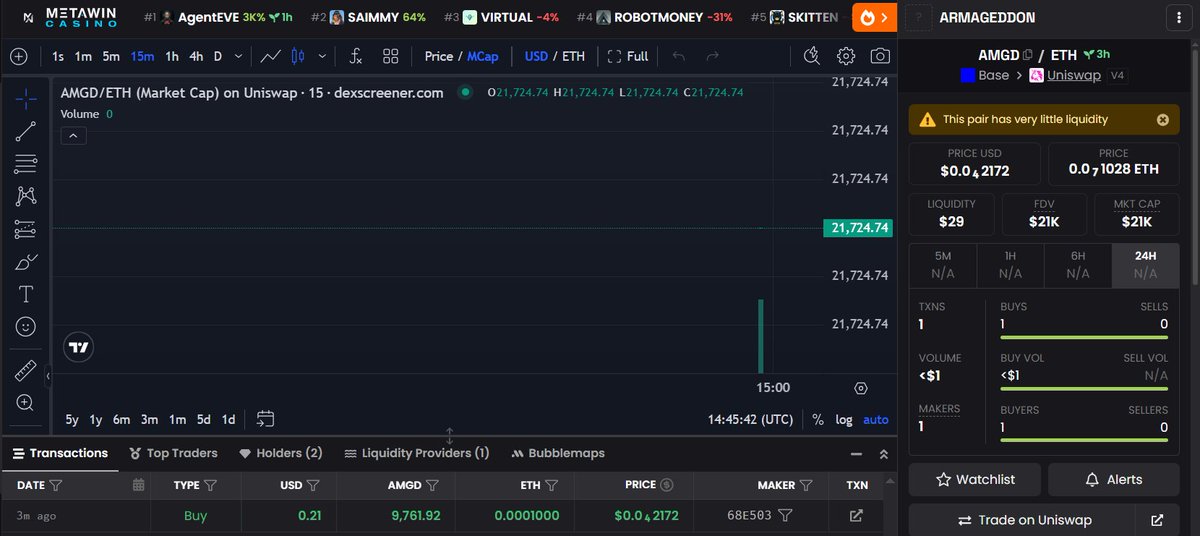Click the 21,724.74 current price label
Viewport: 1200px width, 536px height.
(857, 228)
